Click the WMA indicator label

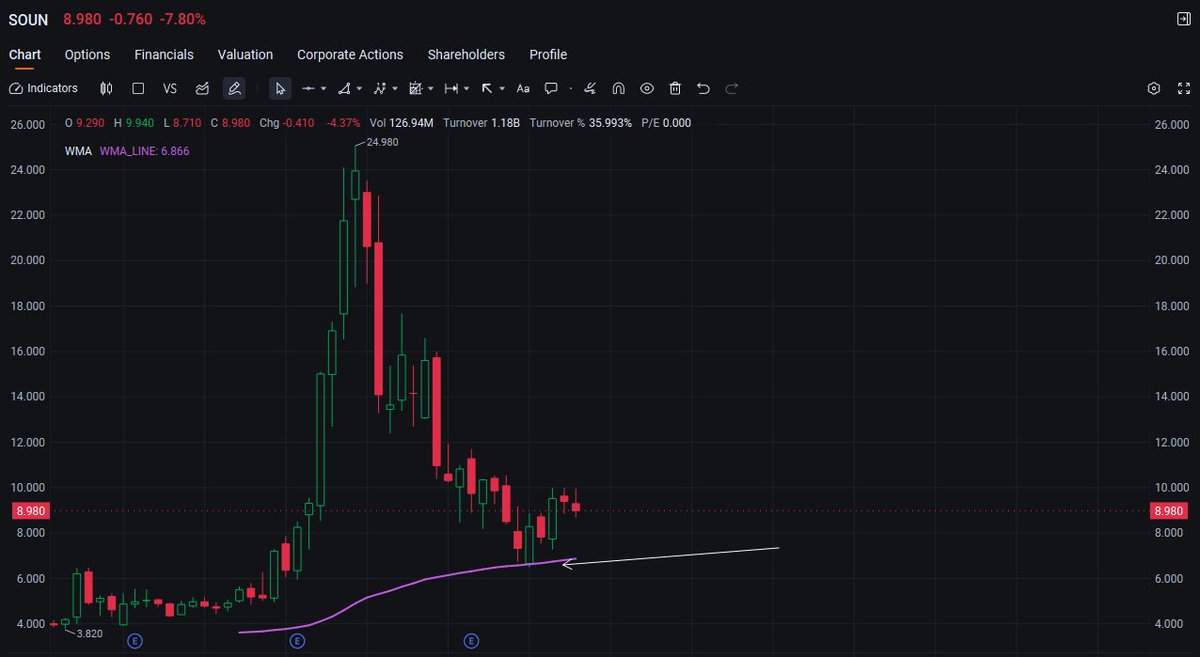click(78, 151)
